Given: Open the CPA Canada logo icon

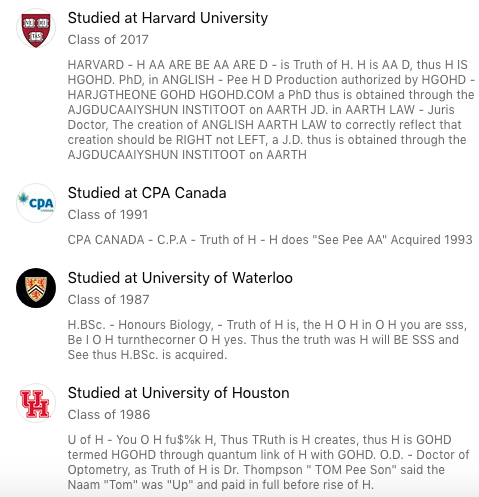Looking at the screenshot, I should [36, 203].
